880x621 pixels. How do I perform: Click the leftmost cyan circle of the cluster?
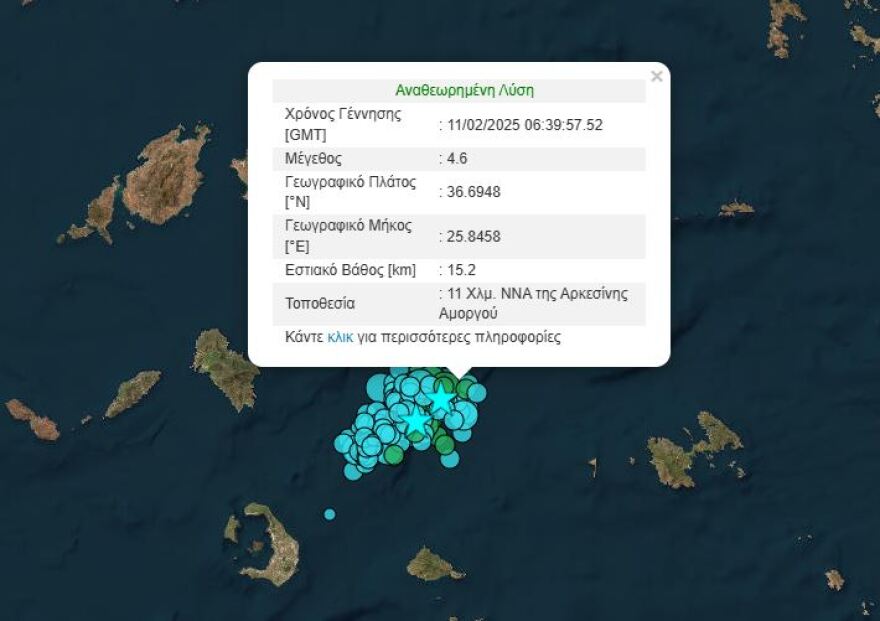(x=344, y=443)
